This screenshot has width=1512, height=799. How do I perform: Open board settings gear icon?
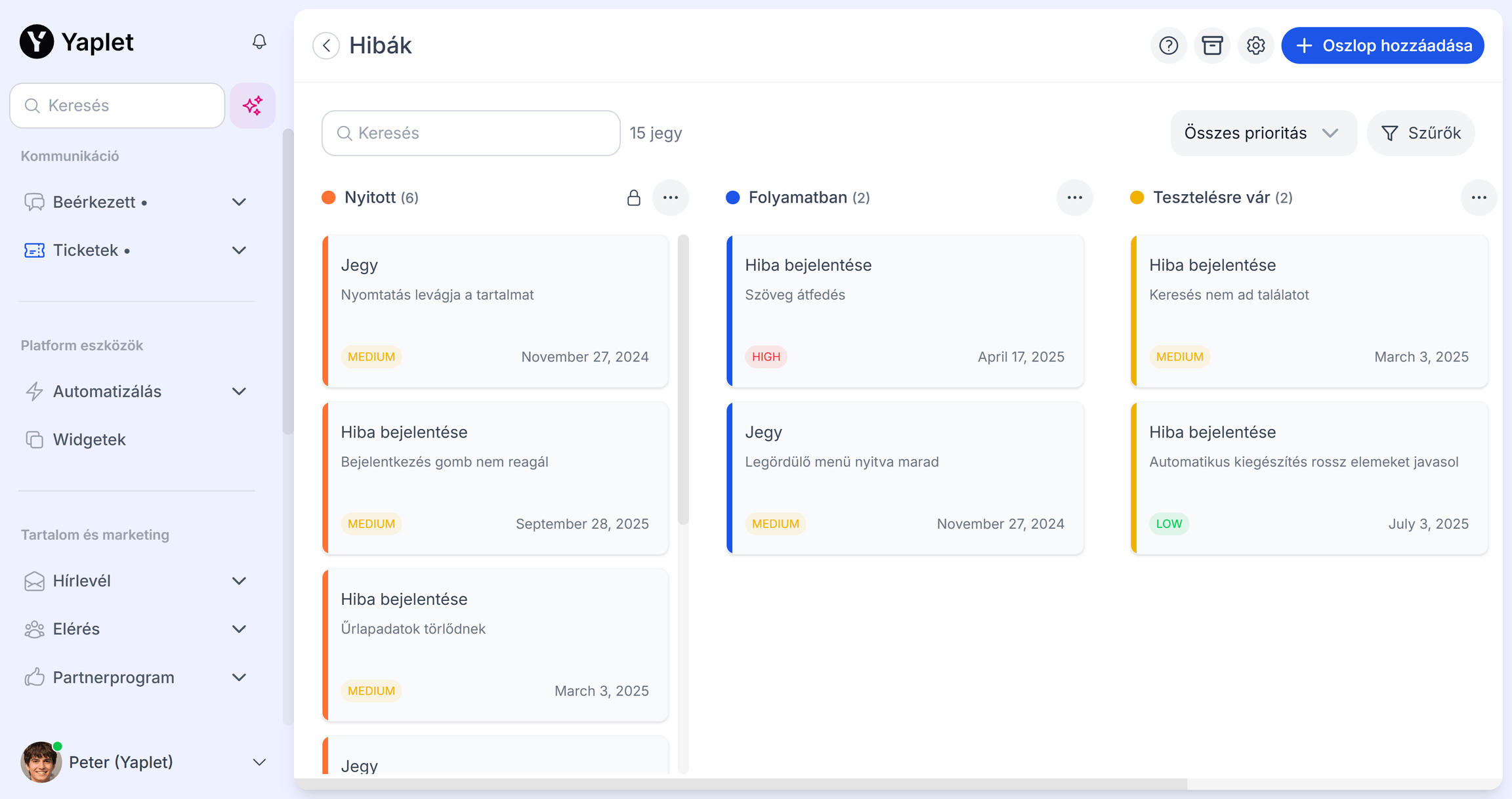[1255, 46]
